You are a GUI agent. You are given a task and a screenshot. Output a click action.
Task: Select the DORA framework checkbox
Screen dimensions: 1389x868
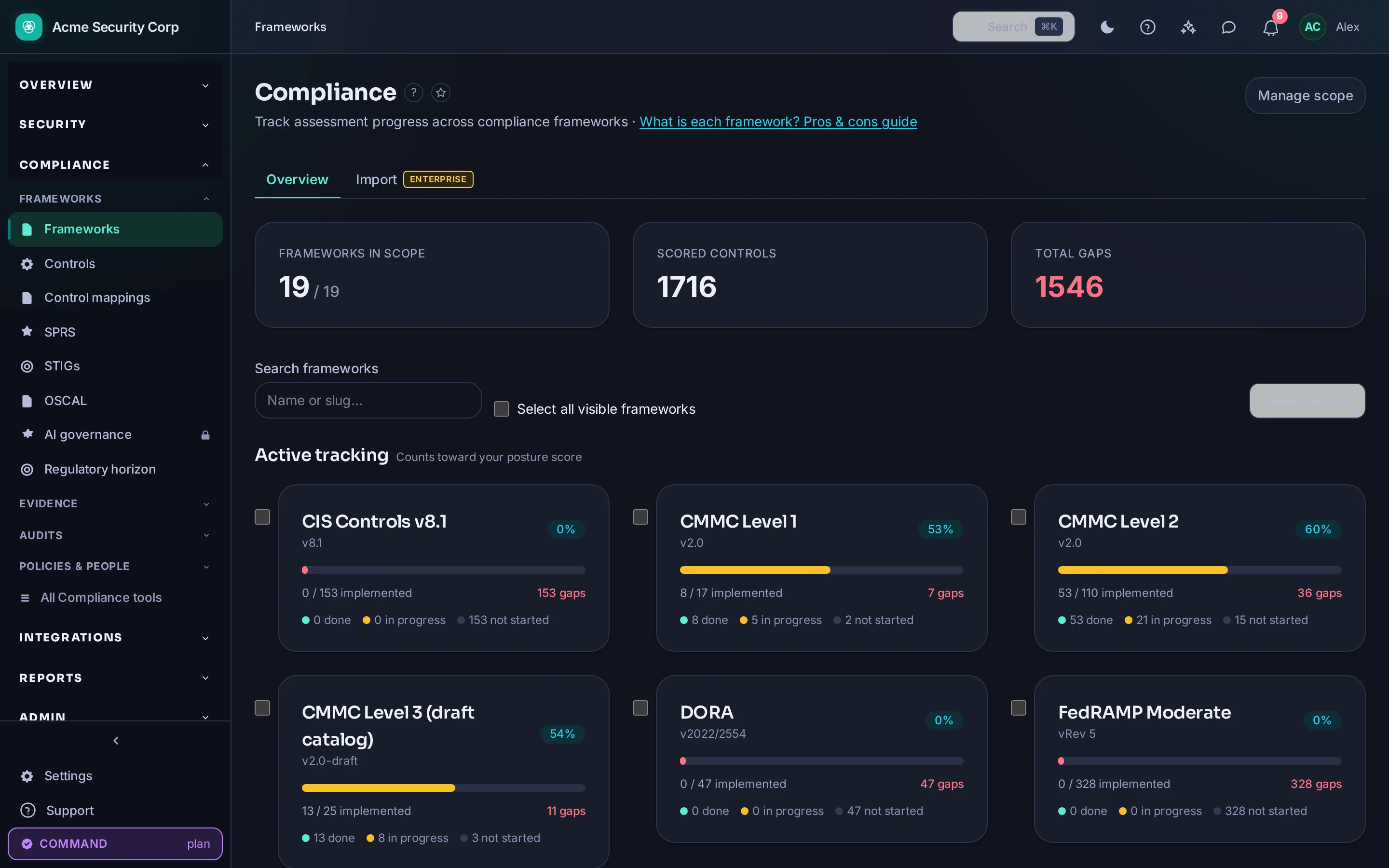640,708
